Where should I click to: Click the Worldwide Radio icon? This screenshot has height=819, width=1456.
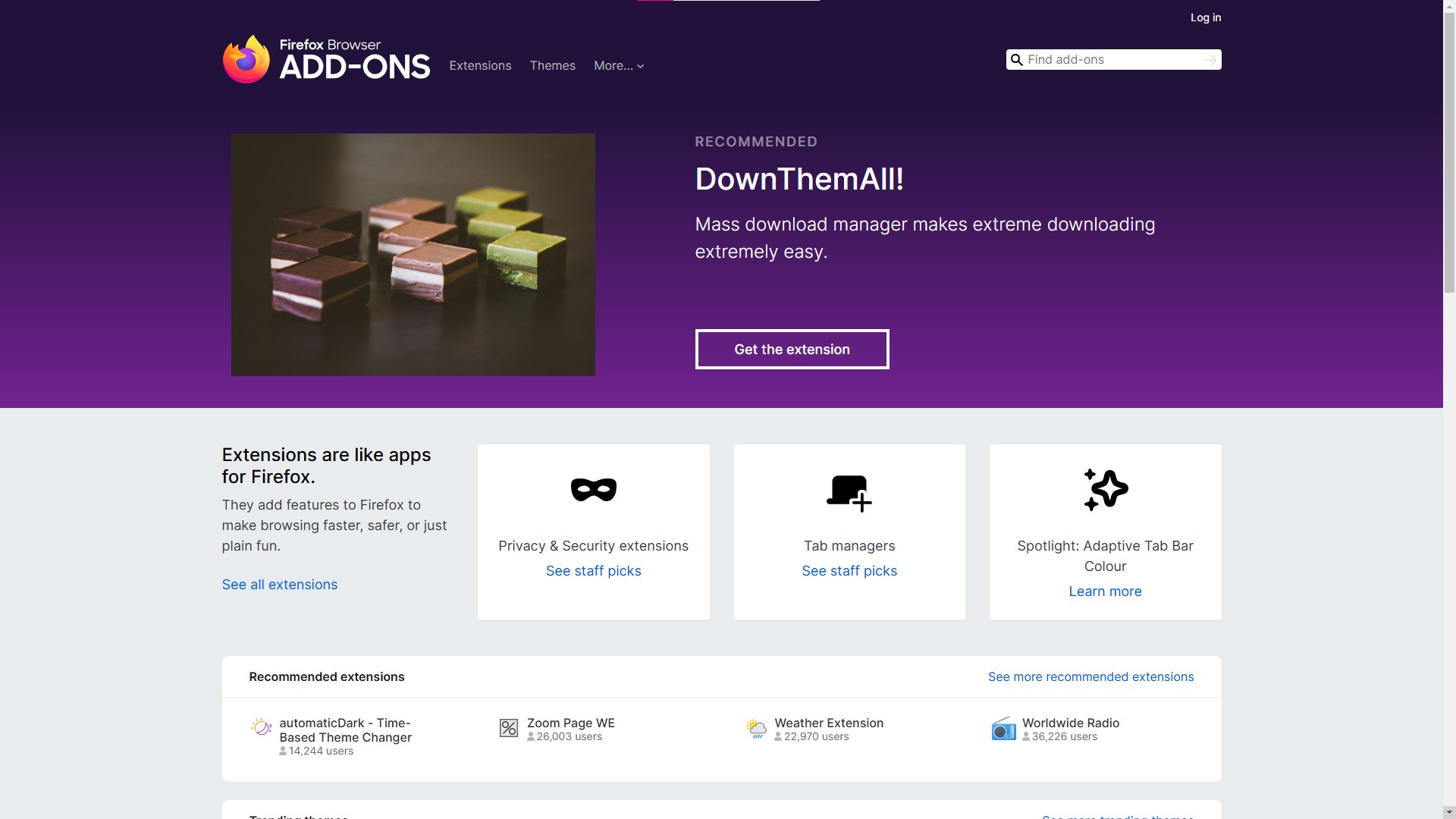tap(1003, 728)
